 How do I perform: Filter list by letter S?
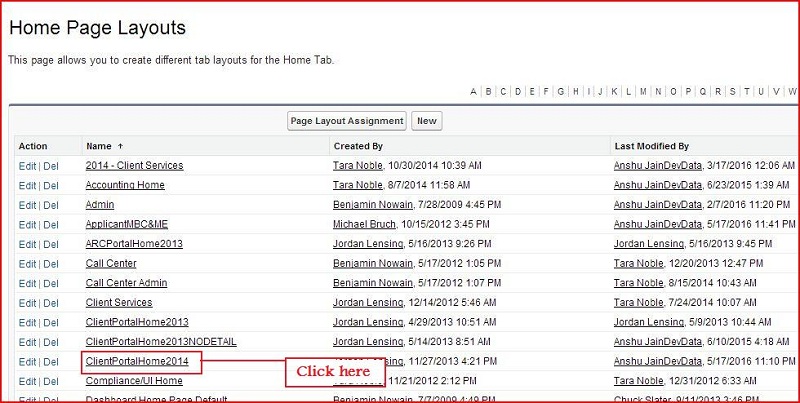733,91
